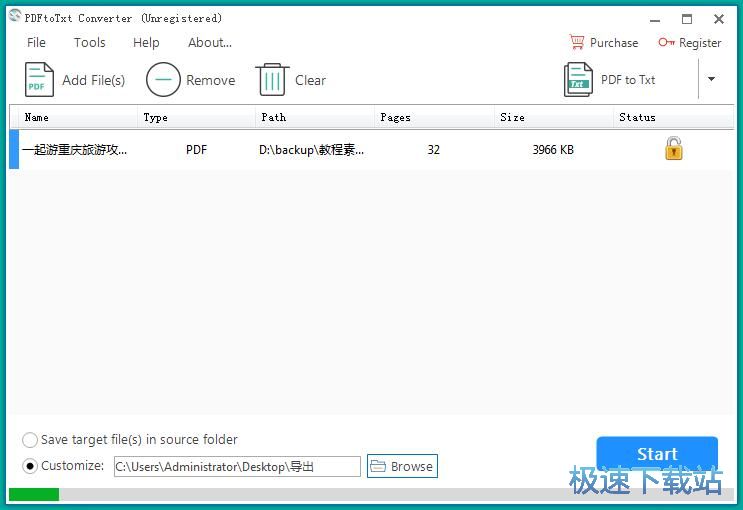Viewport: 743px width, 510px height.
Task: Click the app logo in title bar
Action: click(x=15, y=16)
